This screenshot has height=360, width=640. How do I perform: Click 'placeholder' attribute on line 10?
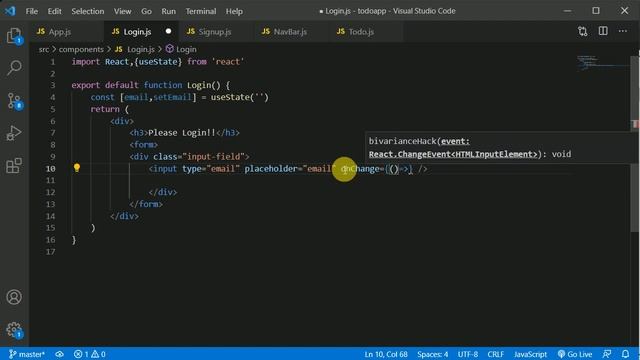click(271, 169)
